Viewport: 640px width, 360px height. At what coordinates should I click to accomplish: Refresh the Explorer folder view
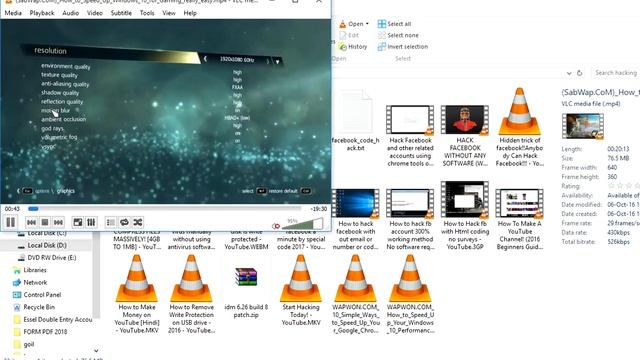579,73
